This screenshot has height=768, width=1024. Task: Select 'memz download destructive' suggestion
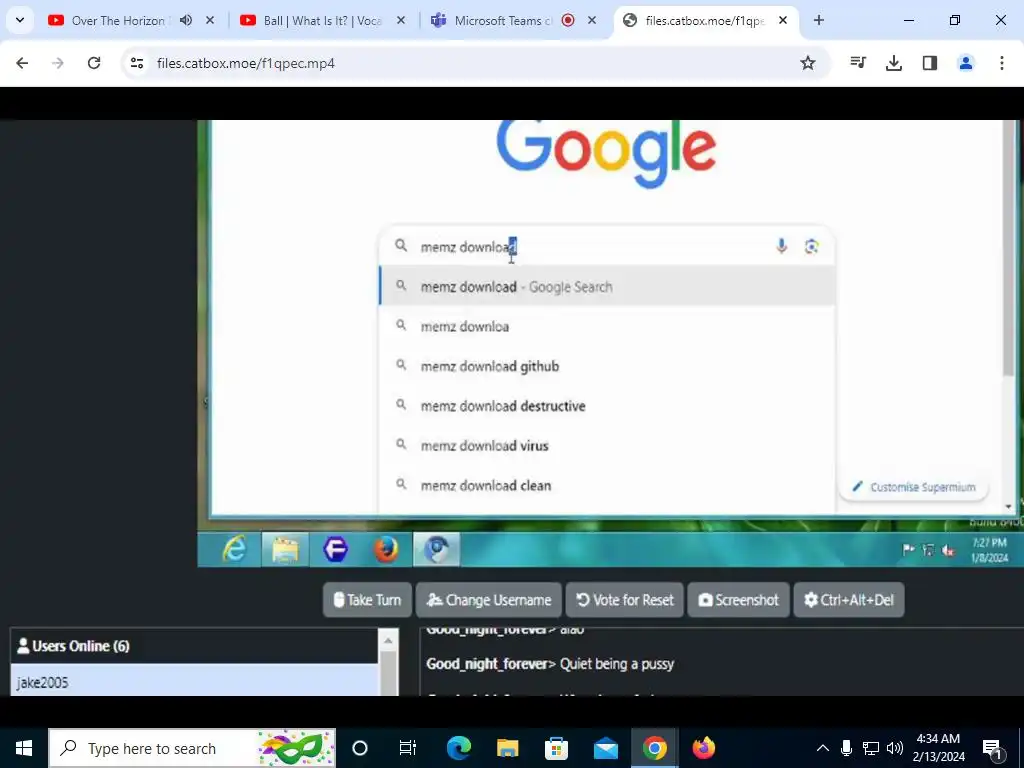pyautogui.click(x=607, y=406)
